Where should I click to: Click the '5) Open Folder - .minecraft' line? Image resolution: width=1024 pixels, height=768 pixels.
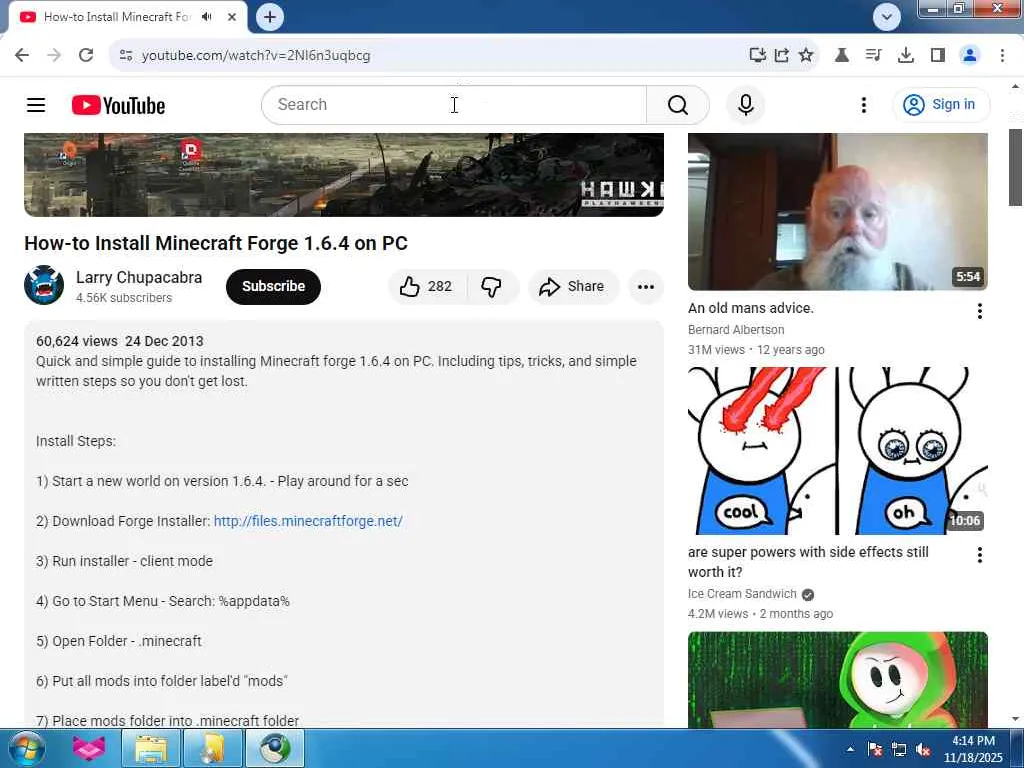pos(118,641)
